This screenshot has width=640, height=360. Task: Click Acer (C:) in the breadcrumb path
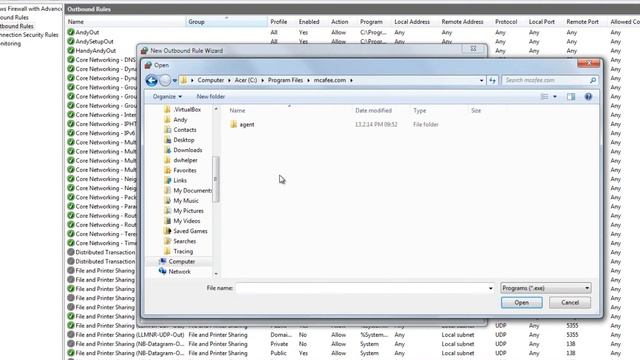pos(246,80)
